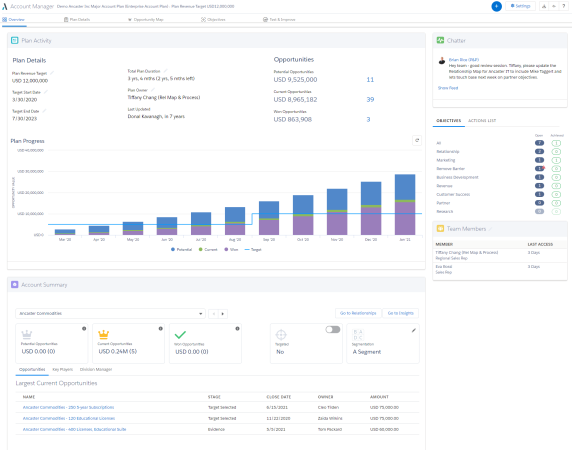Toggle the Targeted switch

333,330
